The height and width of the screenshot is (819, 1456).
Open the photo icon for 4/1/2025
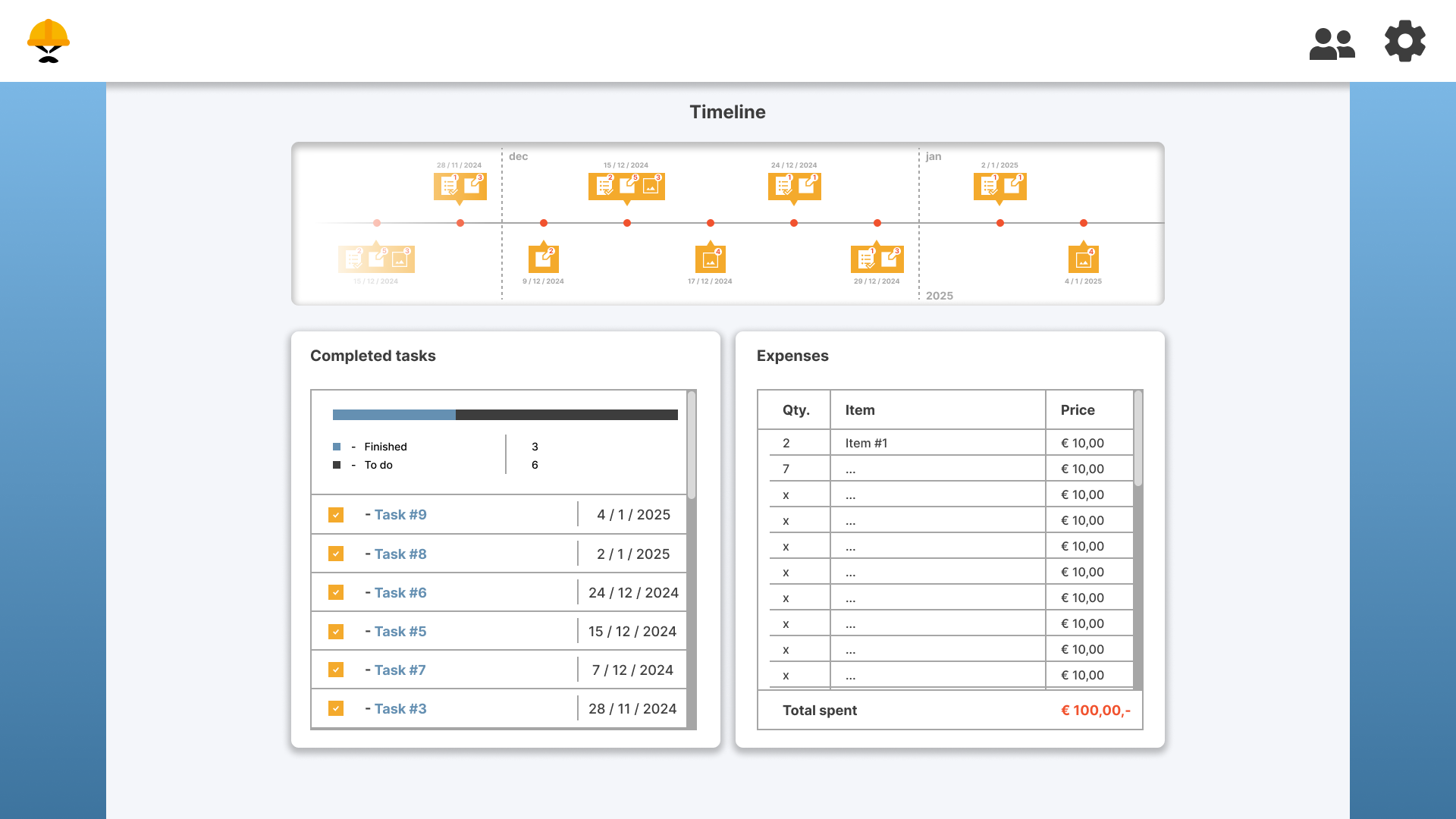pos(1084,259)
